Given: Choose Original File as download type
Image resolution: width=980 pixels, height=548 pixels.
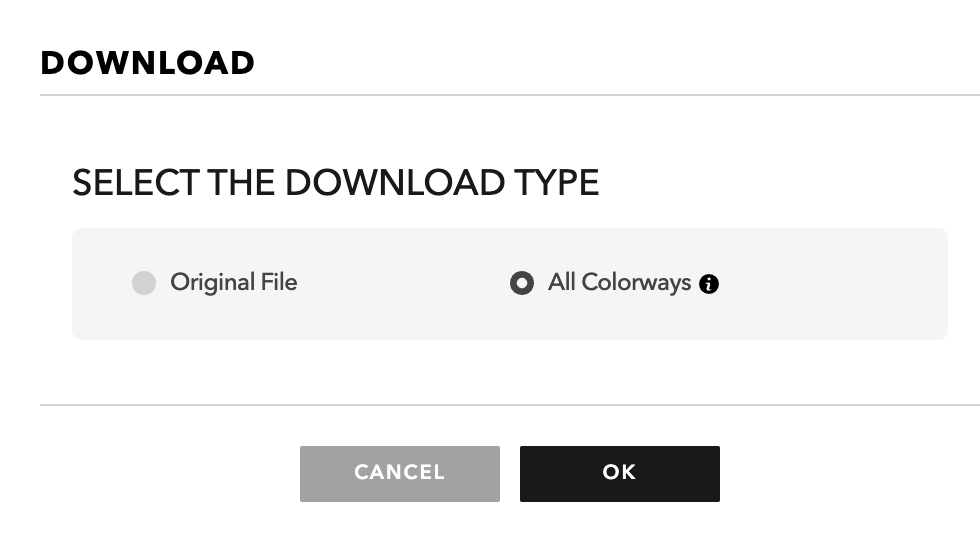Looking at the screenshot, I should pos(144,283).
